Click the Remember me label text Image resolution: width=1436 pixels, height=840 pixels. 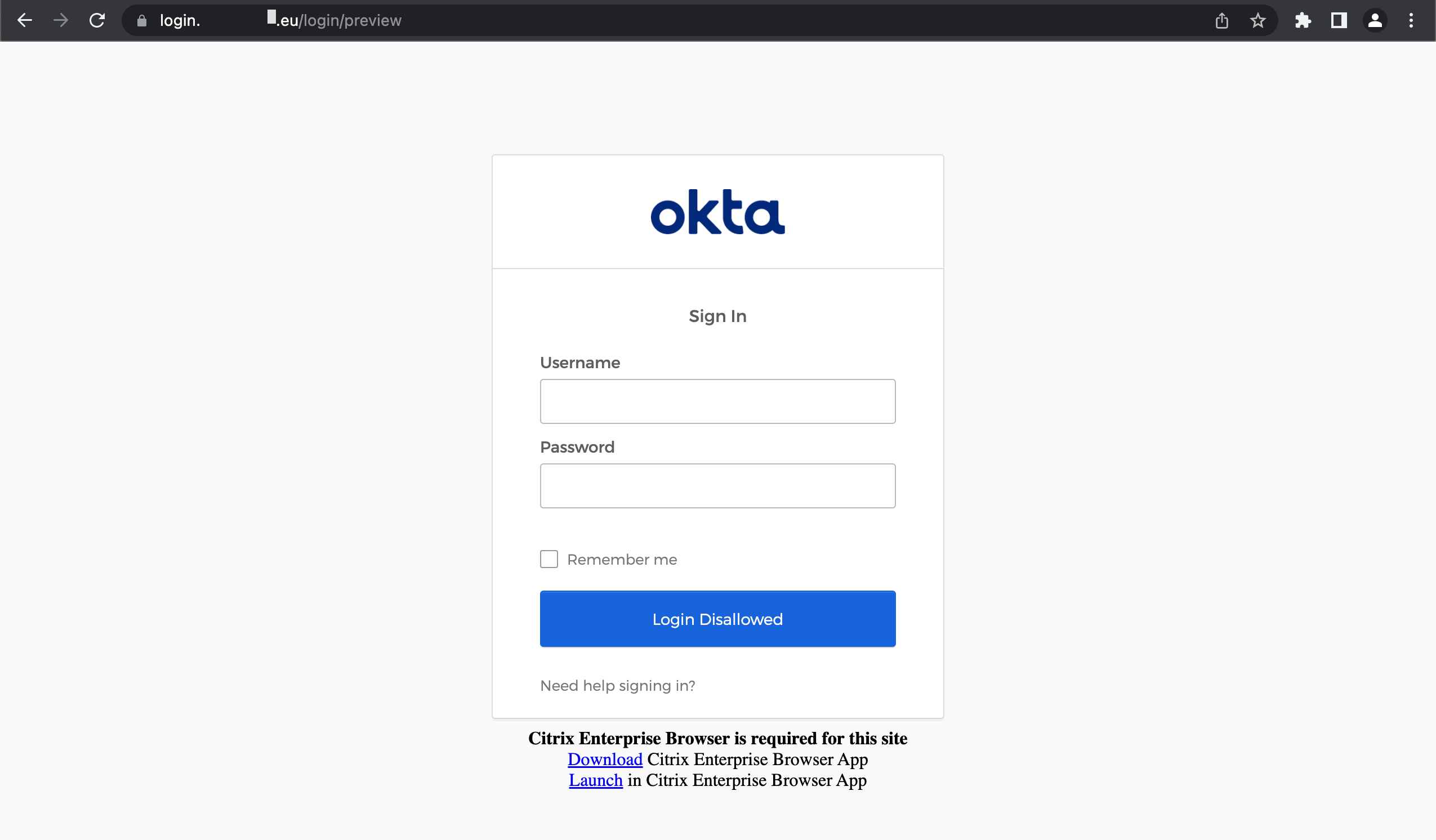[x=622, y=560]
